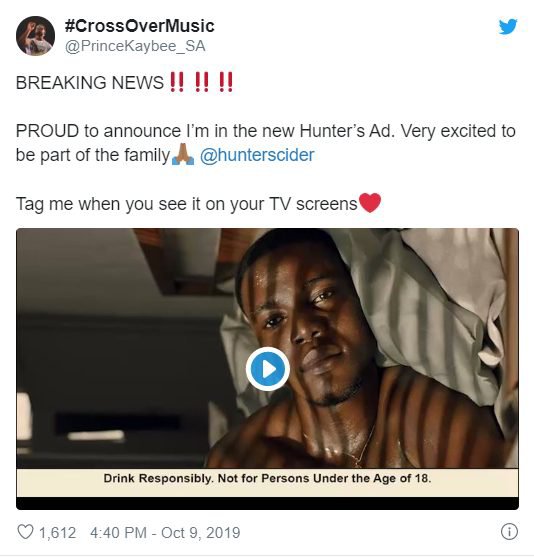
Task: Click the black bar under the video
Action: 267,503
